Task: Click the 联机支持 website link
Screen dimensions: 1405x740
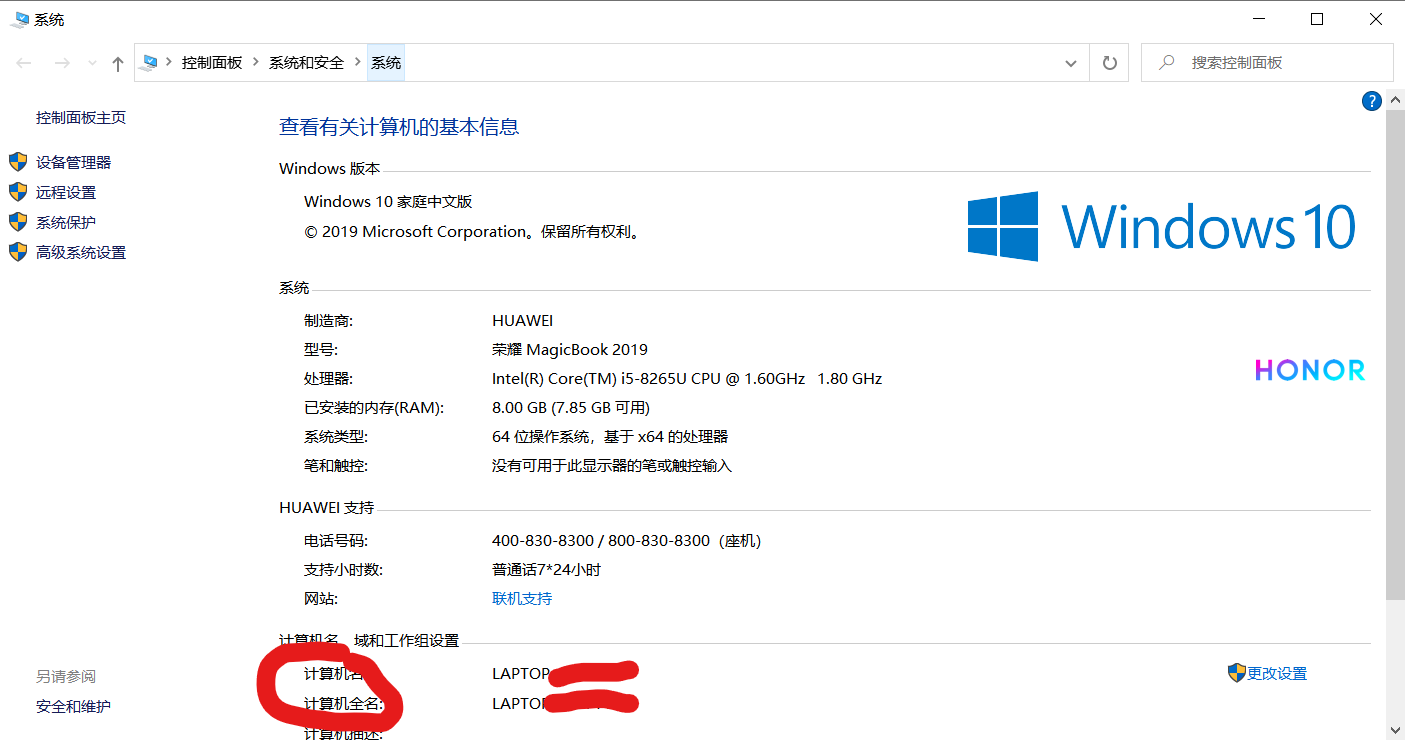Action: [522, 598]
